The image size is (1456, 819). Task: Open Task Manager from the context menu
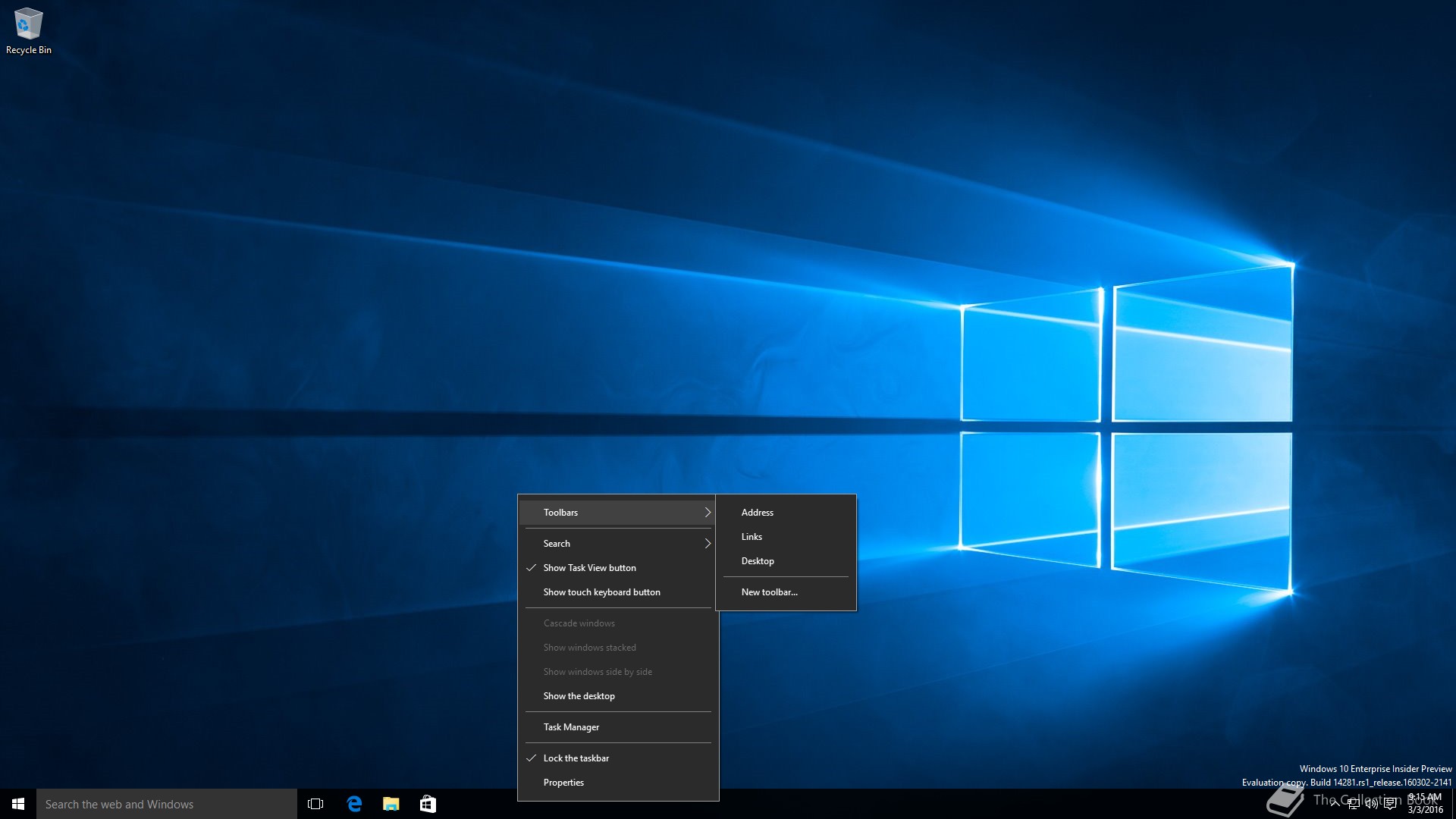[x=618, y=727]
